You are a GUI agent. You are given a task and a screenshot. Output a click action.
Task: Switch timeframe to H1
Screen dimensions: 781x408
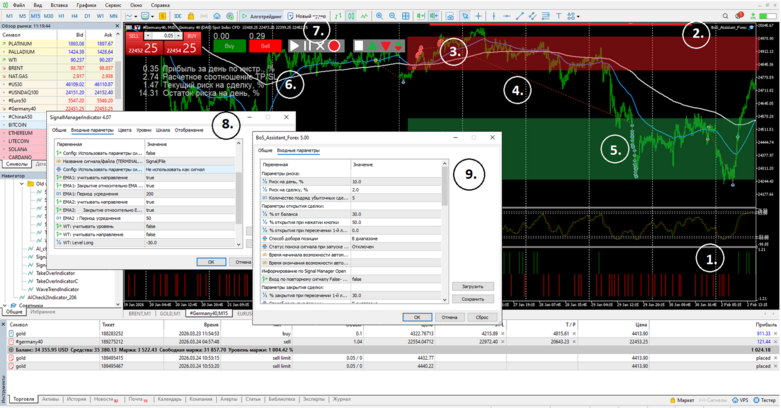[x=62, y=17]
